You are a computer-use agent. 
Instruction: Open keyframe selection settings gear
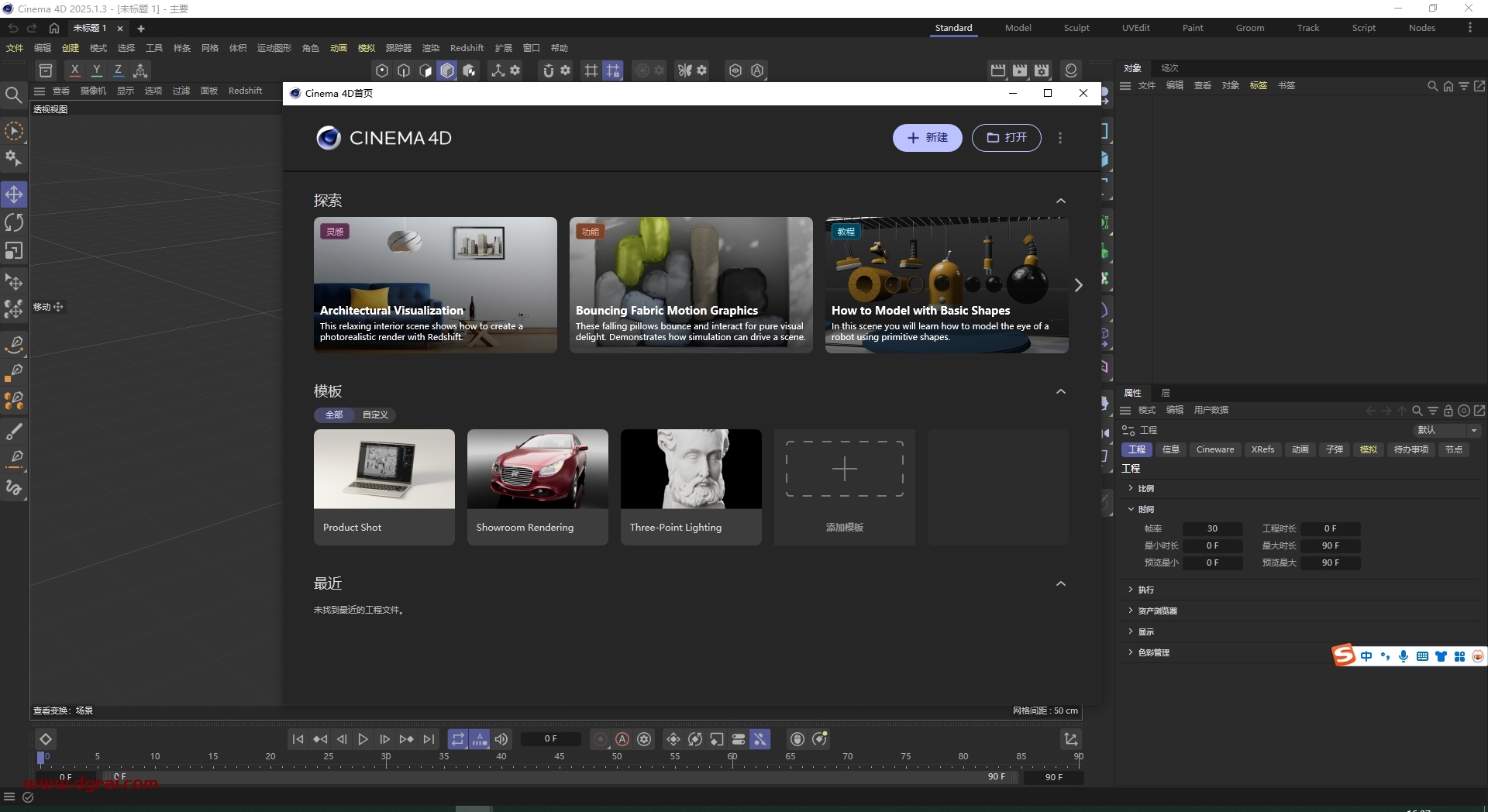click(x=644, y=739)
